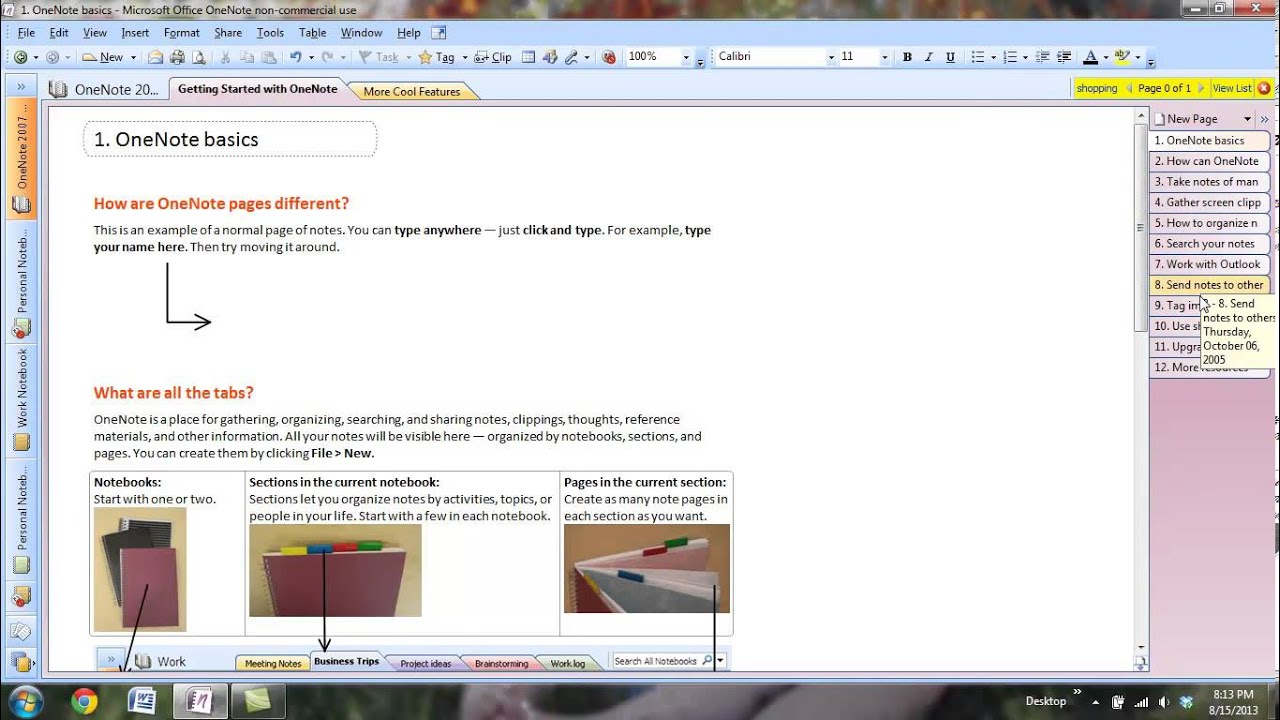Click the font color A icon
1280x720 pixels.
(x=1090, y=57)
